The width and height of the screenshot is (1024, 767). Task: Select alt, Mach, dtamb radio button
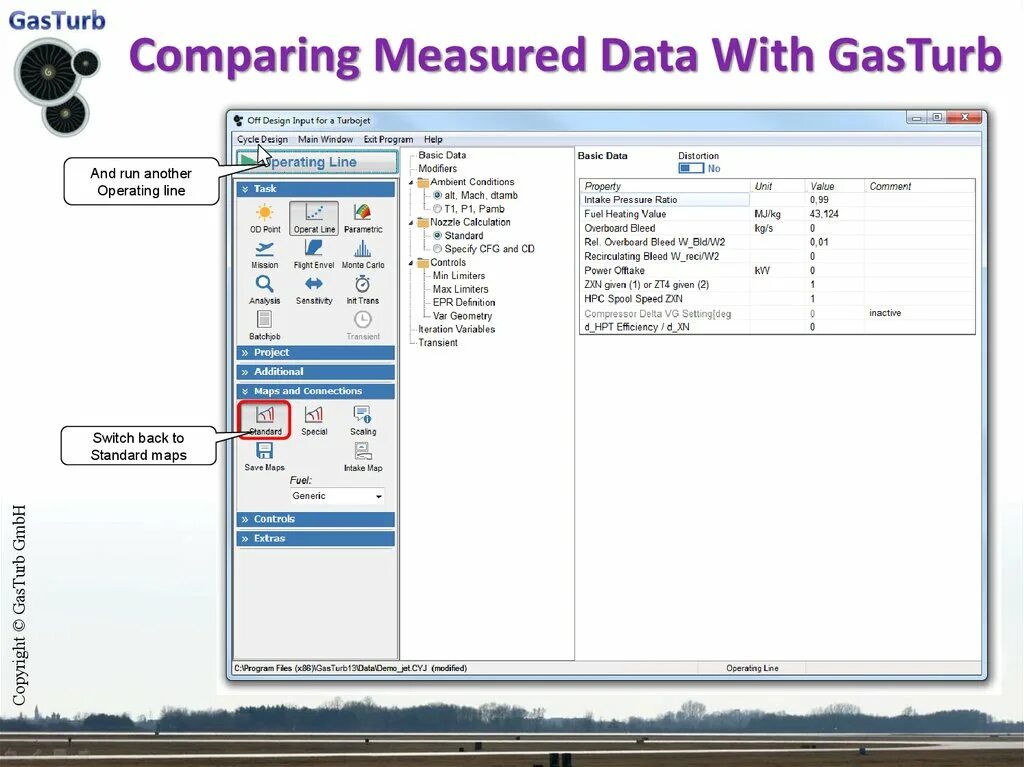438,195
